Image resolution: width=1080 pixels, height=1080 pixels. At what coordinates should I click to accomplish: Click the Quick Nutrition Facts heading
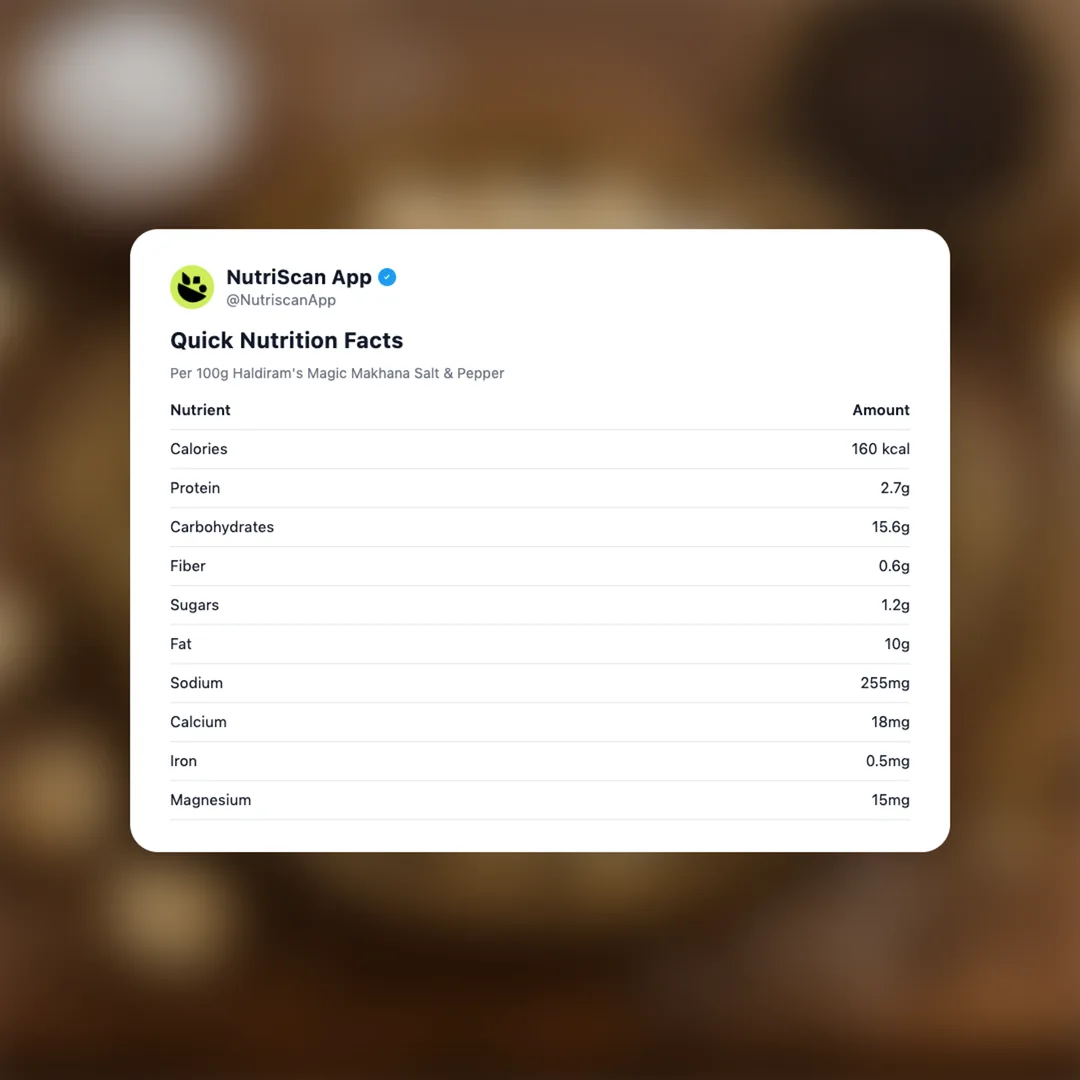point(286,340)
